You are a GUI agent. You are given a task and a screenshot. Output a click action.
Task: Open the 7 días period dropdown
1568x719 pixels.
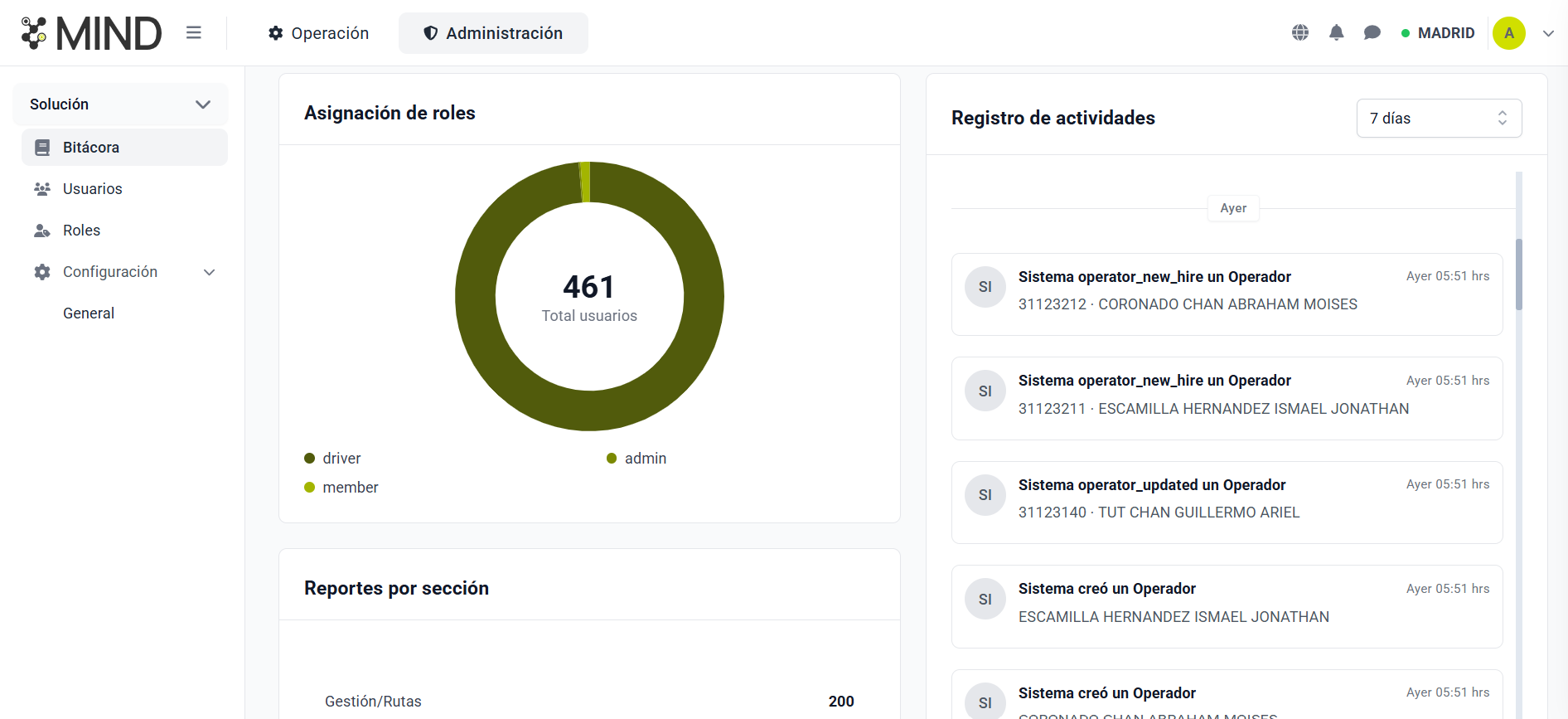1439,118
